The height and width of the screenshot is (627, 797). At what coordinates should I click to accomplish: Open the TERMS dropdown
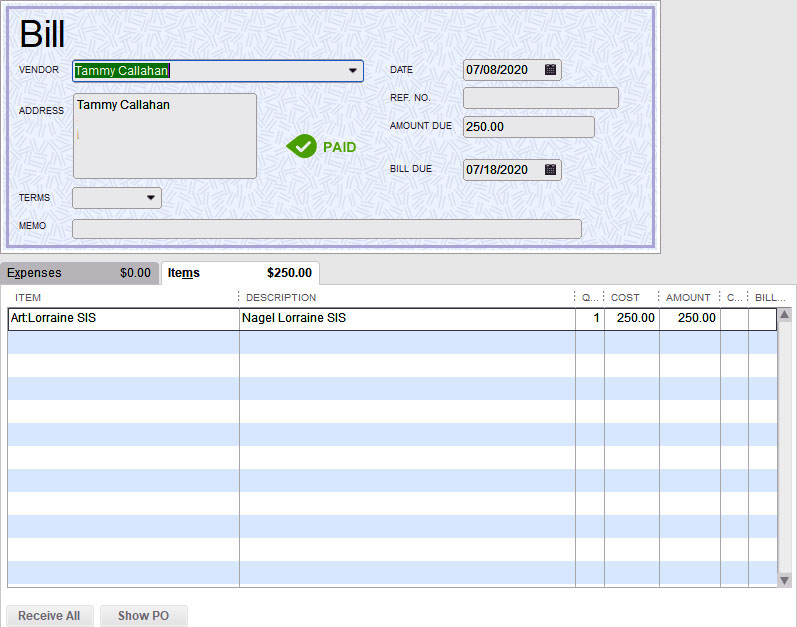151,198
